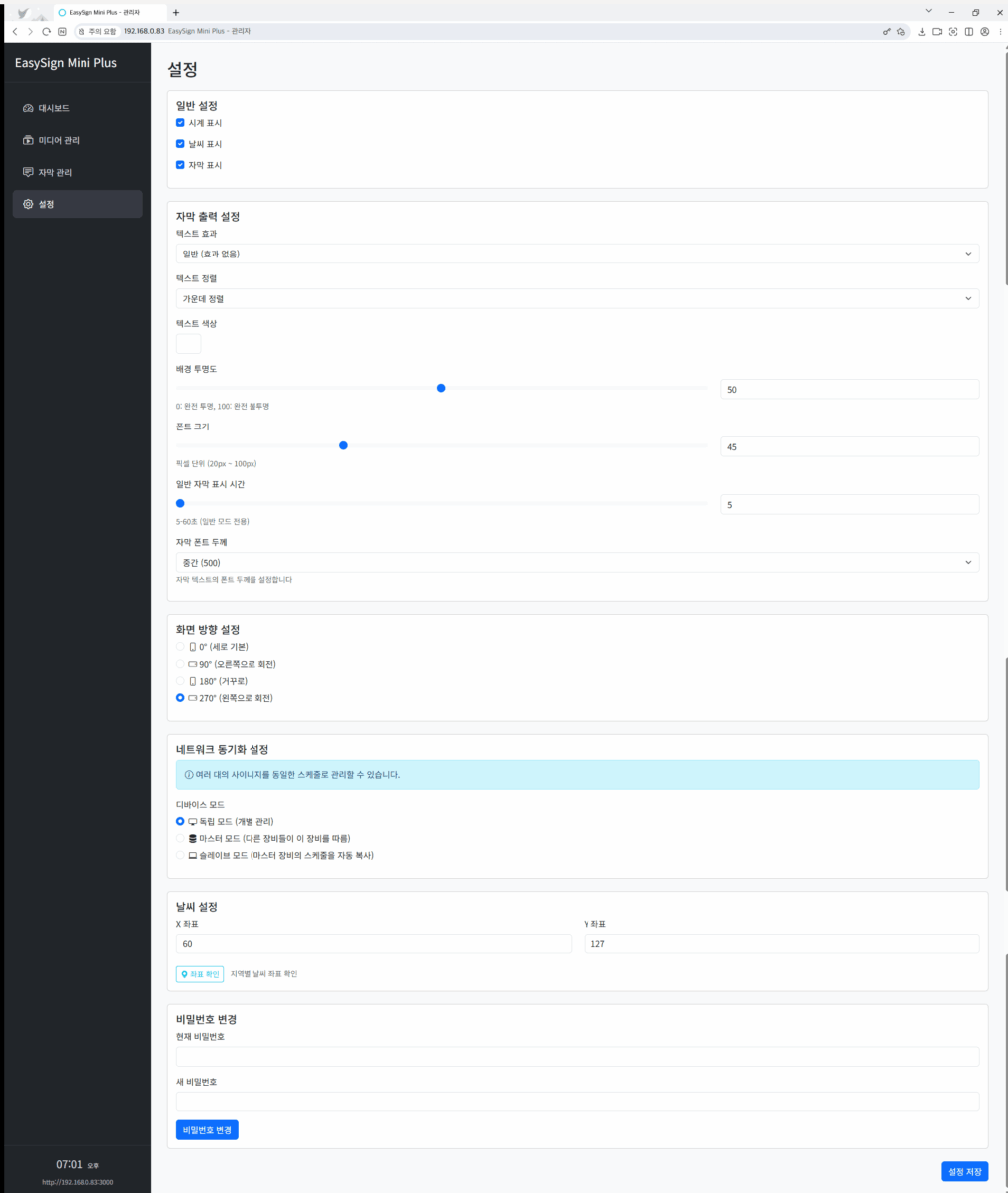The image size is (1008, 1193).
Task: Click the 설정 저장 button
Action: pyautogui.click(x=964, y=1172)
